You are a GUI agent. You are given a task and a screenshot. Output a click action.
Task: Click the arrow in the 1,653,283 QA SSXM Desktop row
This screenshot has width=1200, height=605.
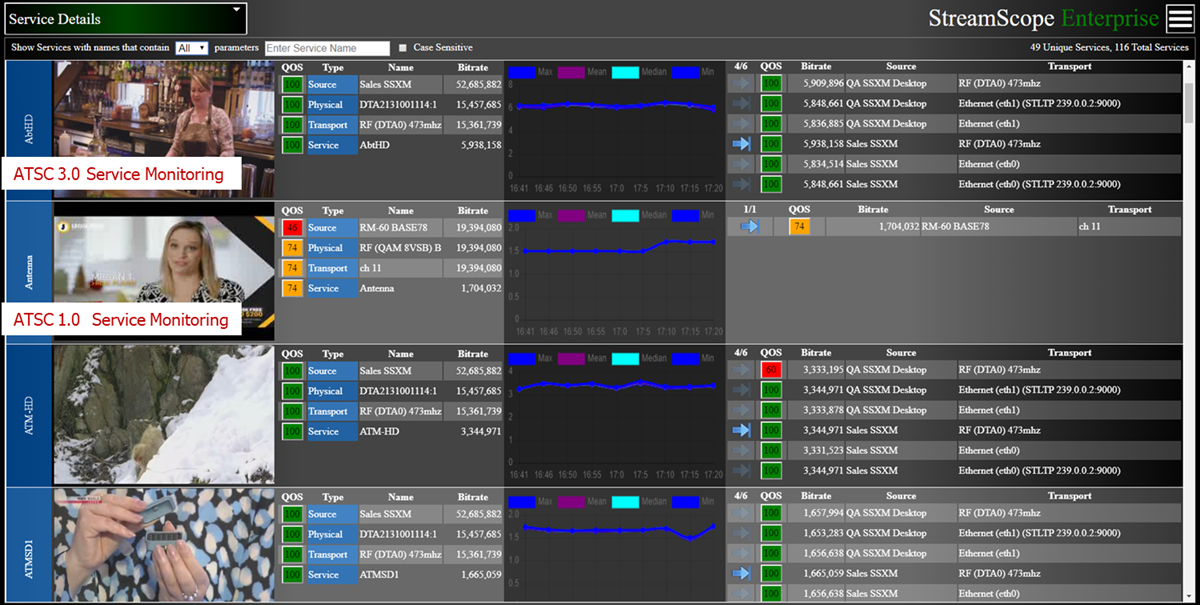[741, 533]
